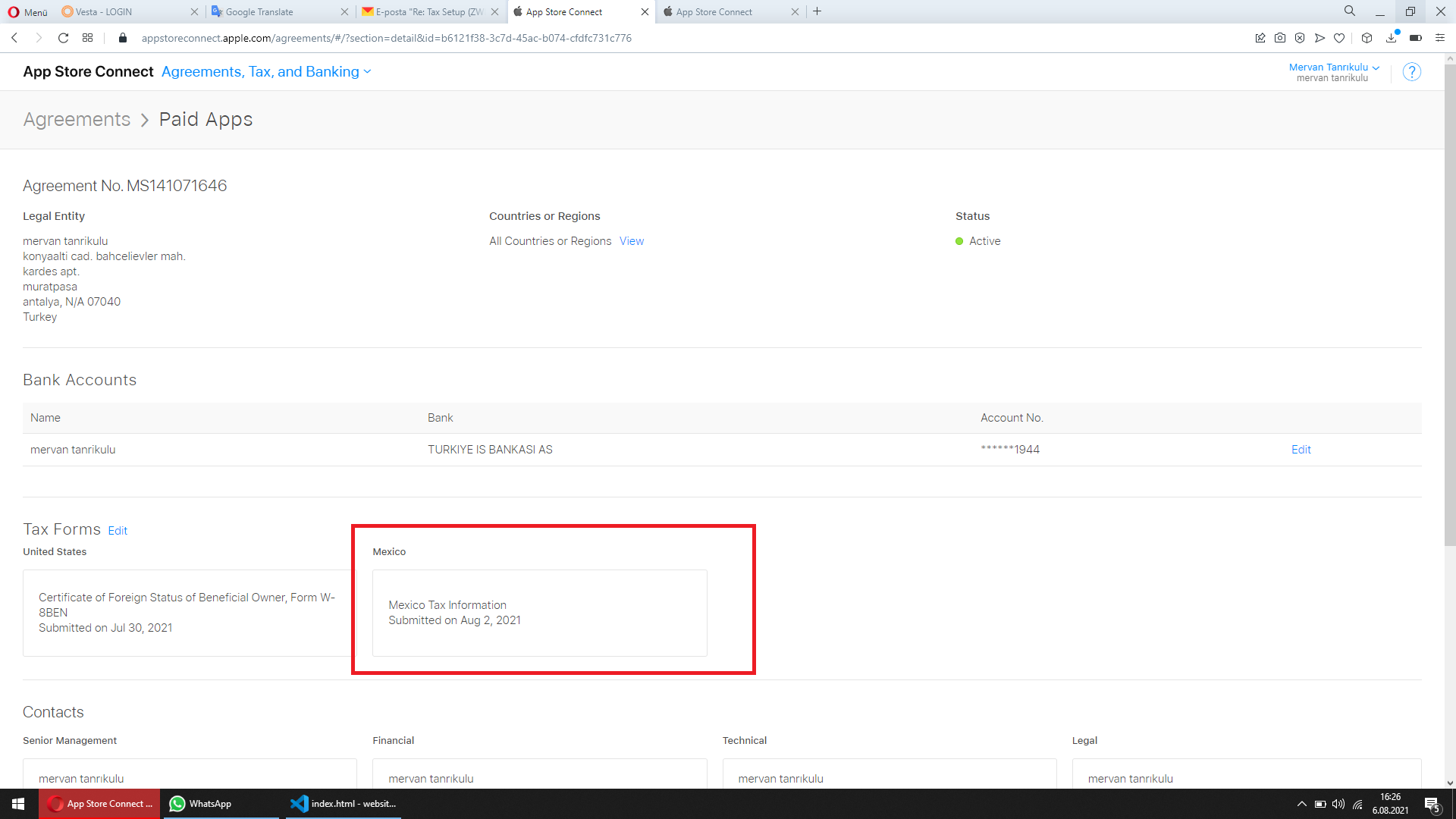The width and height of the screenshot is (1456, 819).
Task: Go to Agreements breadcrumb
Action: point(77,119)
